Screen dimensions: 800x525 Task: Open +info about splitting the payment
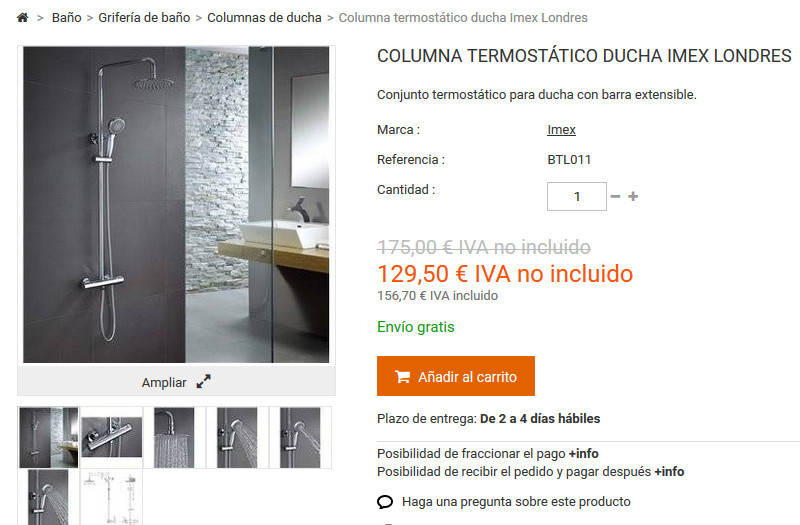coord(584,454)
